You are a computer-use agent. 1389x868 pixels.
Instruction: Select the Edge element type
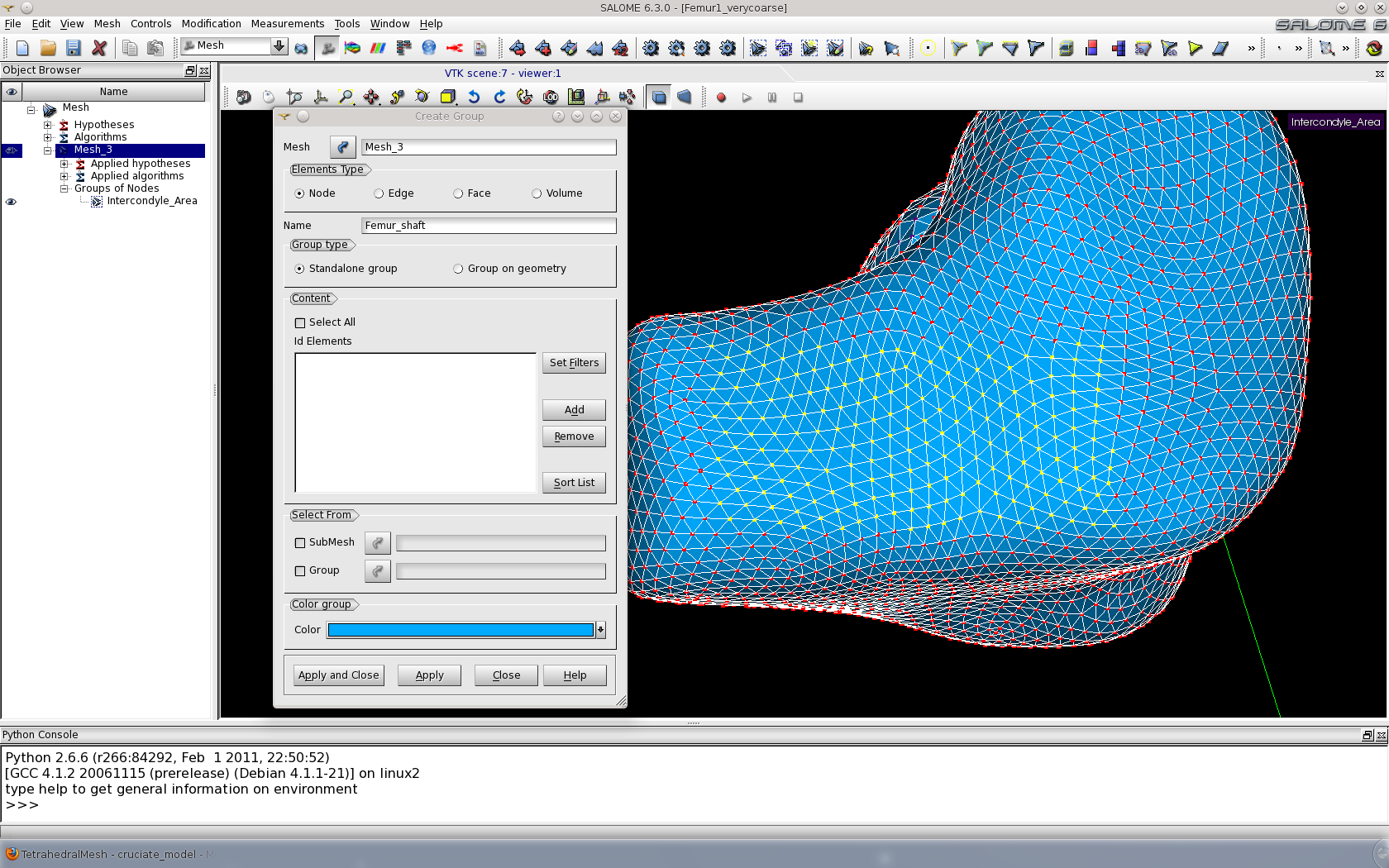pyautogui.click(x=379, y=193)
